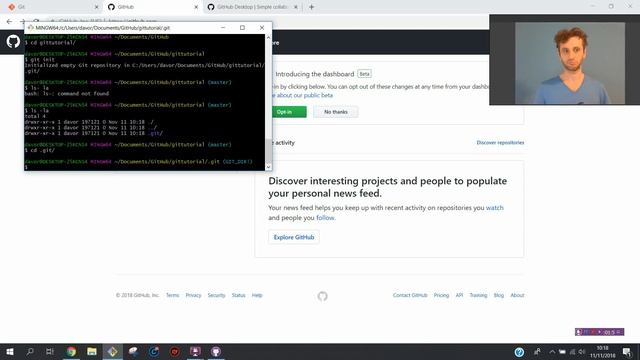This screenshot has height=360, width=640.
Task: Click the blue help icon in system tray
Action: (519, 352)
